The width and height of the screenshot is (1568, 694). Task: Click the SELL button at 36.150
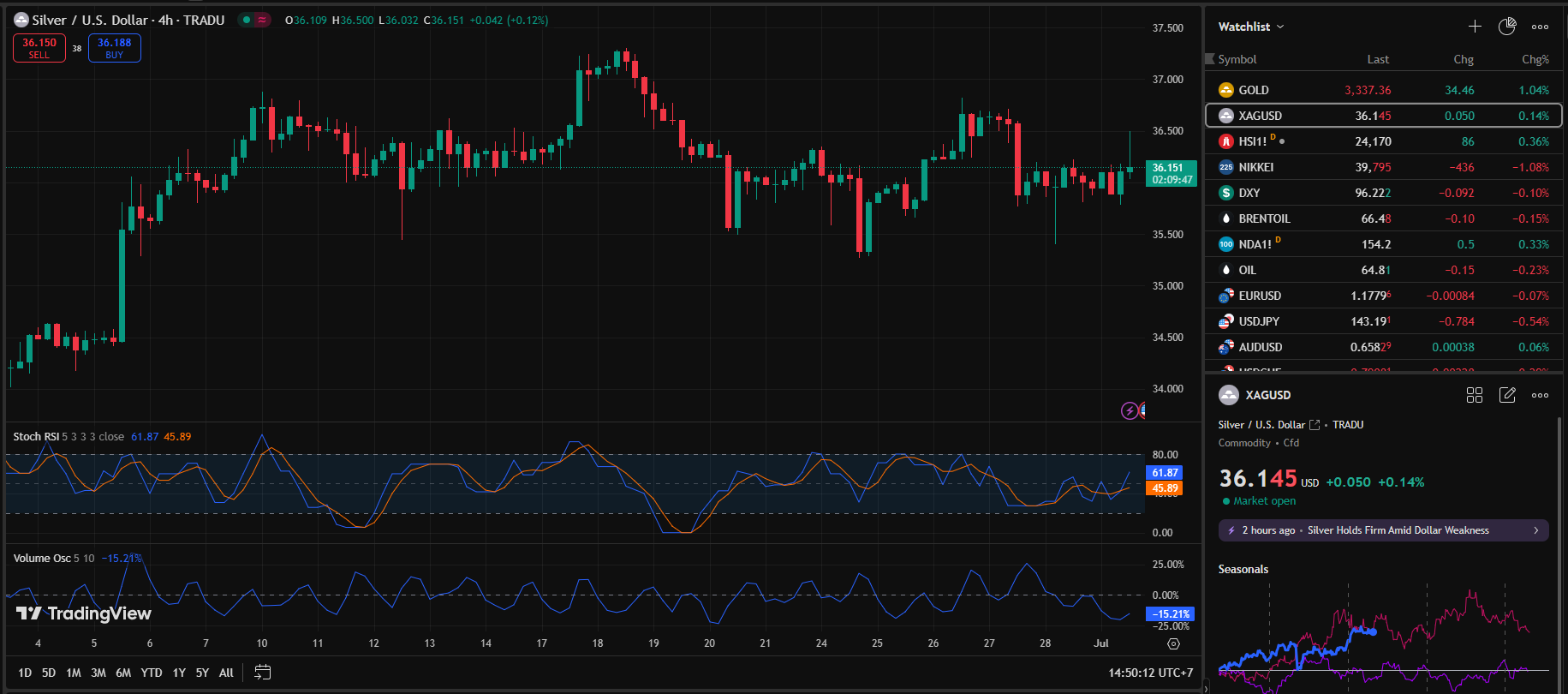(39, 48)
